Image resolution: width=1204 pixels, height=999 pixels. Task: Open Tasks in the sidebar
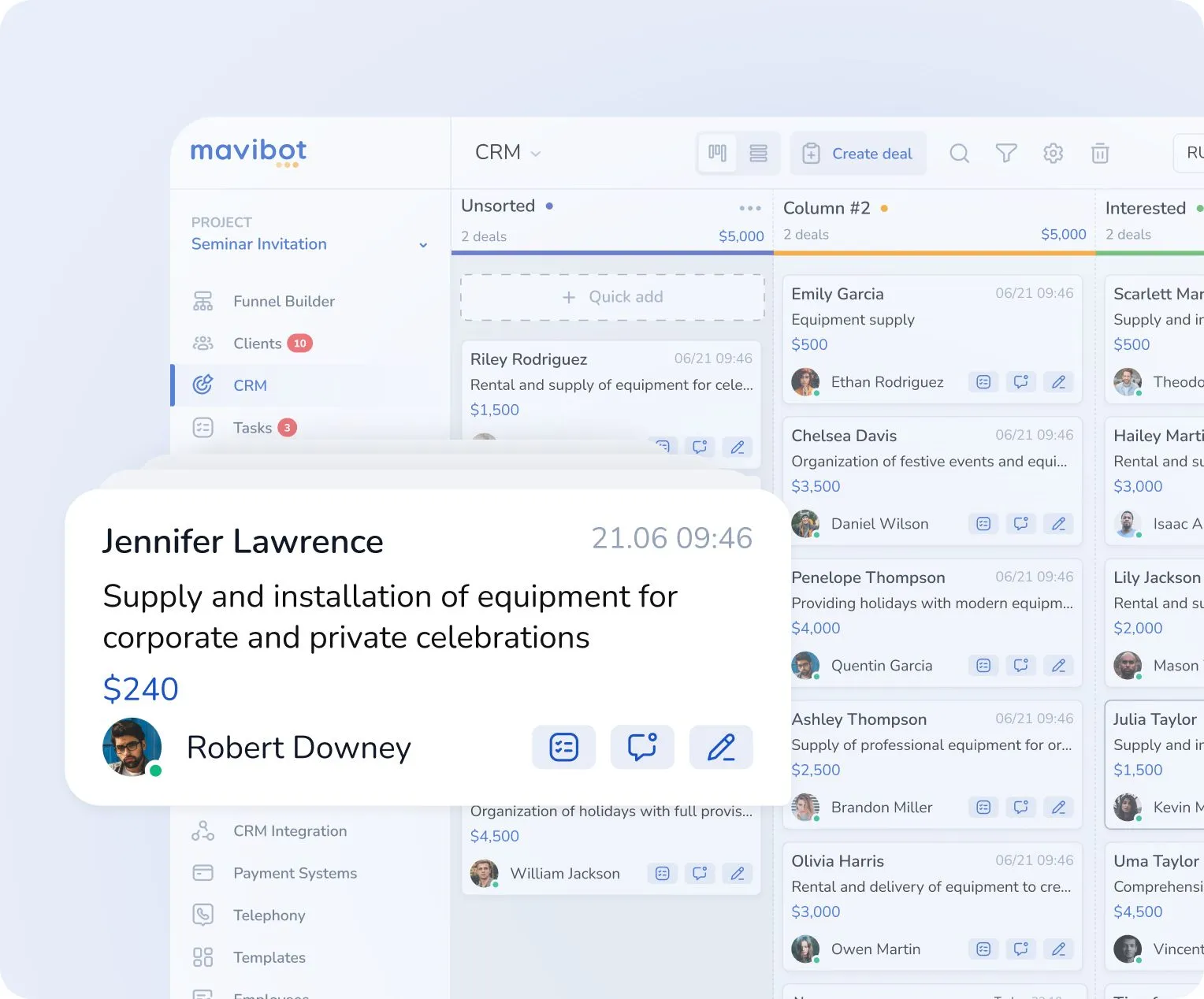(x=252, y=428)
